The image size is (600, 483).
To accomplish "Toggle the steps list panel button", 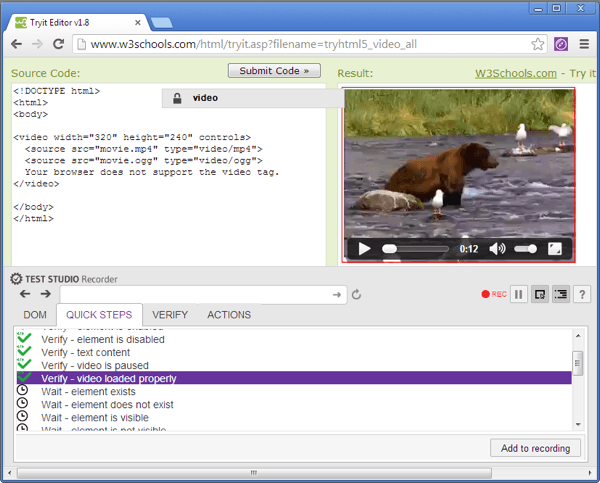I will [561, 294].
